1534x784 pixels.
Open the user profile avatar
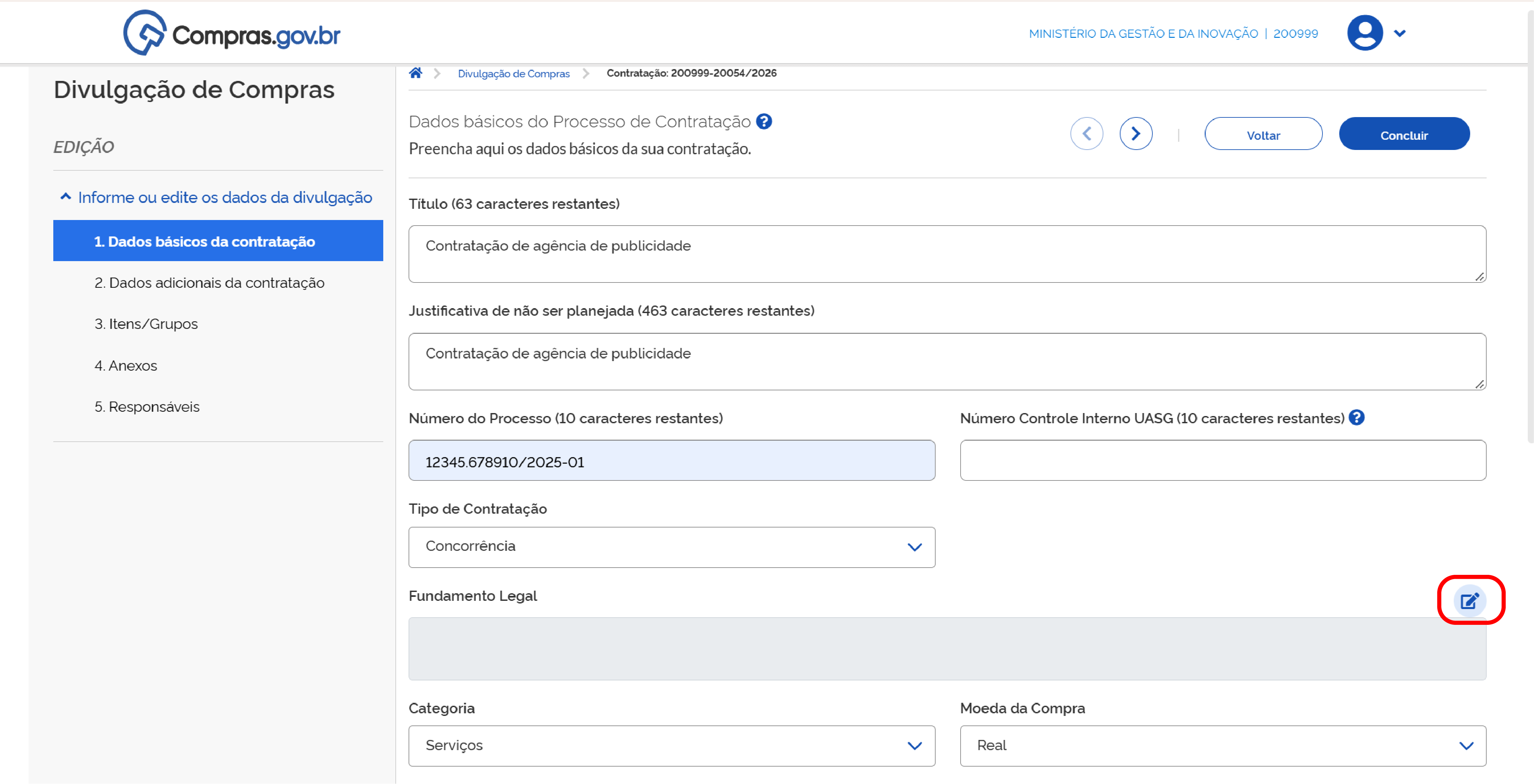click(1364, 33)
